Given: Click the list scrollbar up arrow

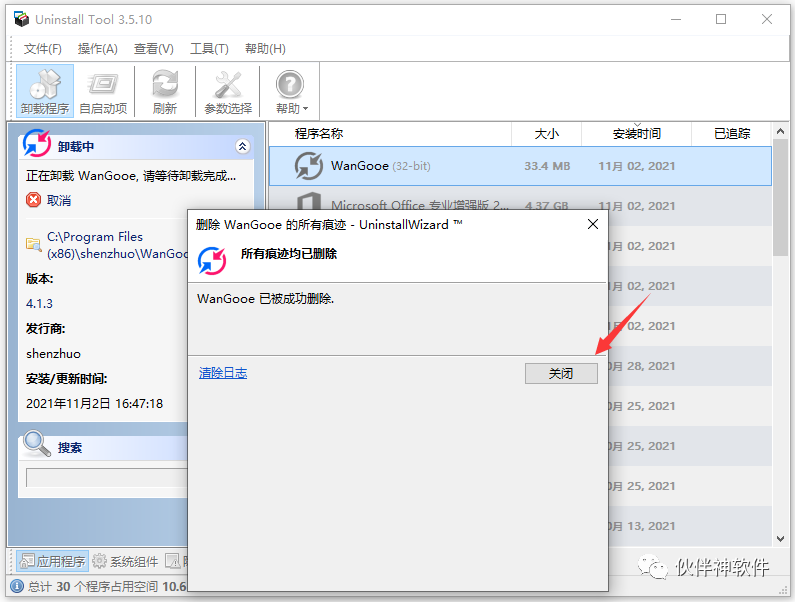Looking at the screenshot, I should 780,131.
